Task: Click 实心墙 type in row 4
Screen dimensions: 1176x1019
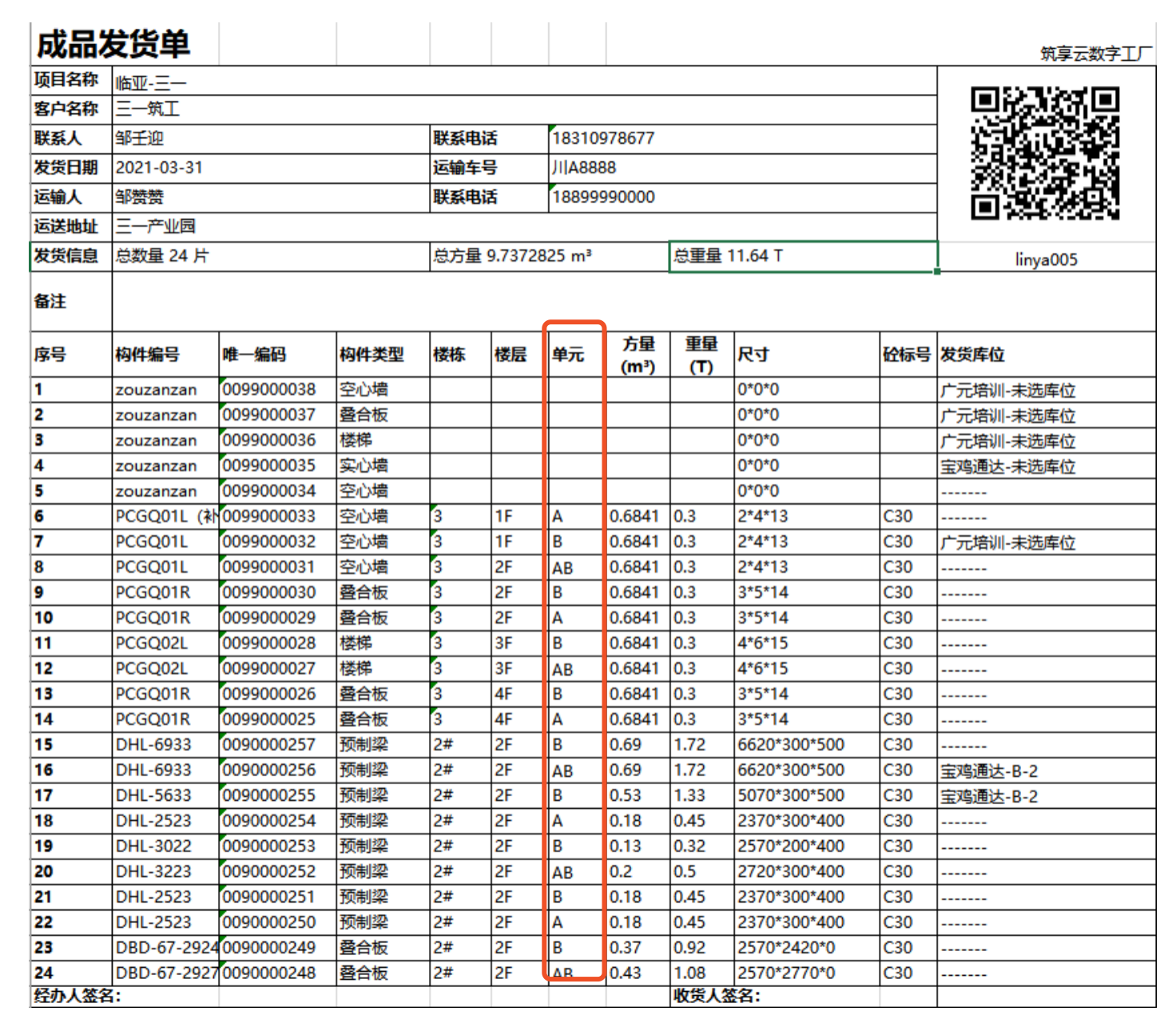Action: tap(364, 466)
